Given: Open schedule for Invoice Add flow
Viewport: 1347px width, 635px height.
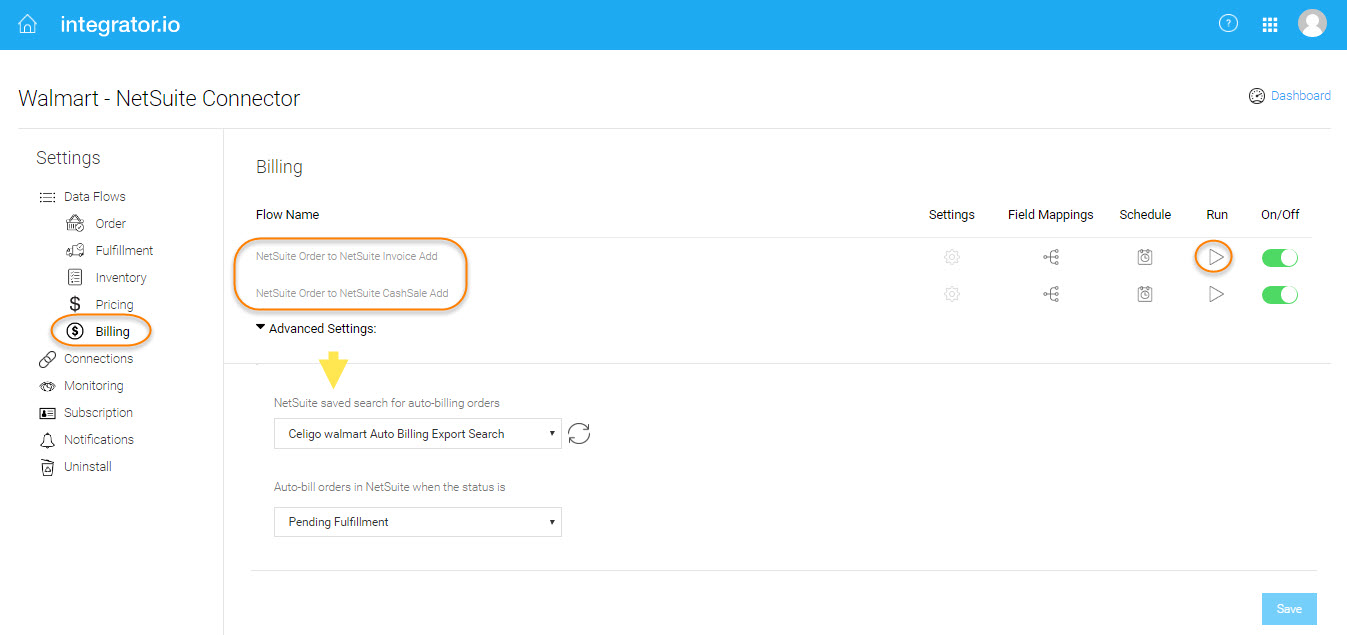Looking at the screenshot, I should tap(1145, 257).
